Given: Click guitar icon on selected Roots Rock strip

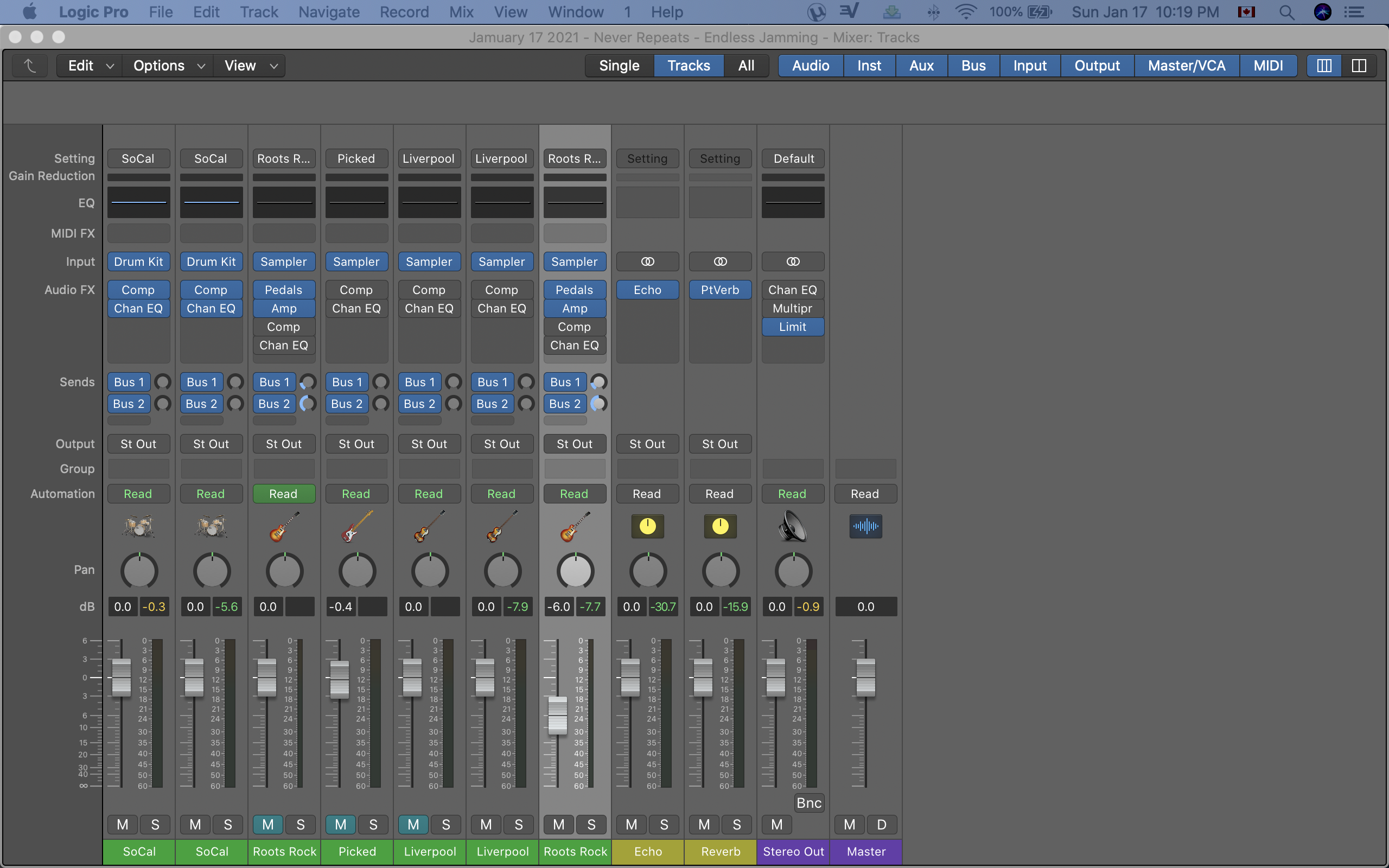Looking at the screenshot, I should [575, 526].
